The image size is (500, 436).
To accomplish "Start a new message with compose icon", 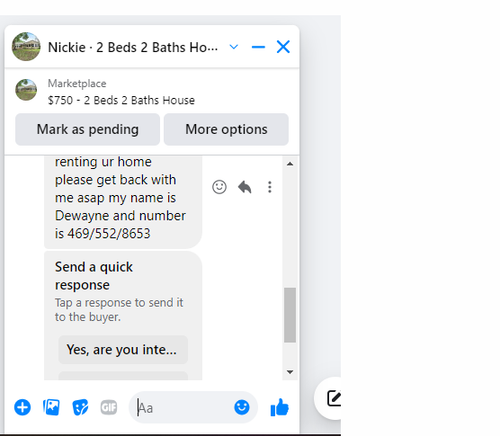I will [x=334, y=398].
